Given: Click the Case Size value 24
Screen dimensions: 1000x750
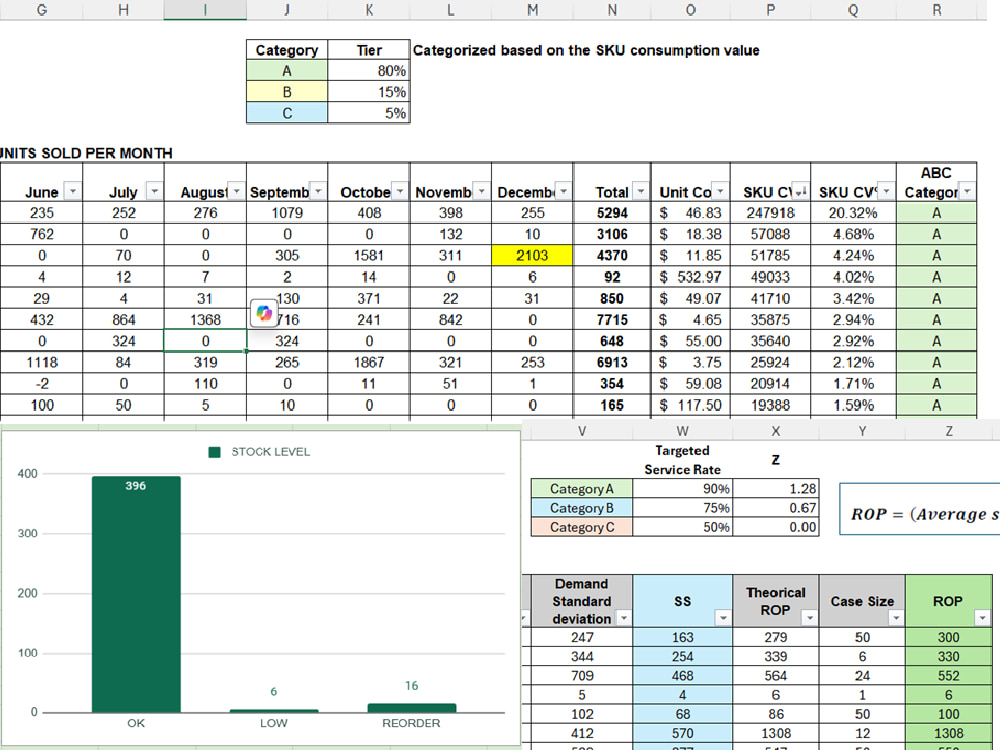Looking at the screenshot, I should [862, 676].
